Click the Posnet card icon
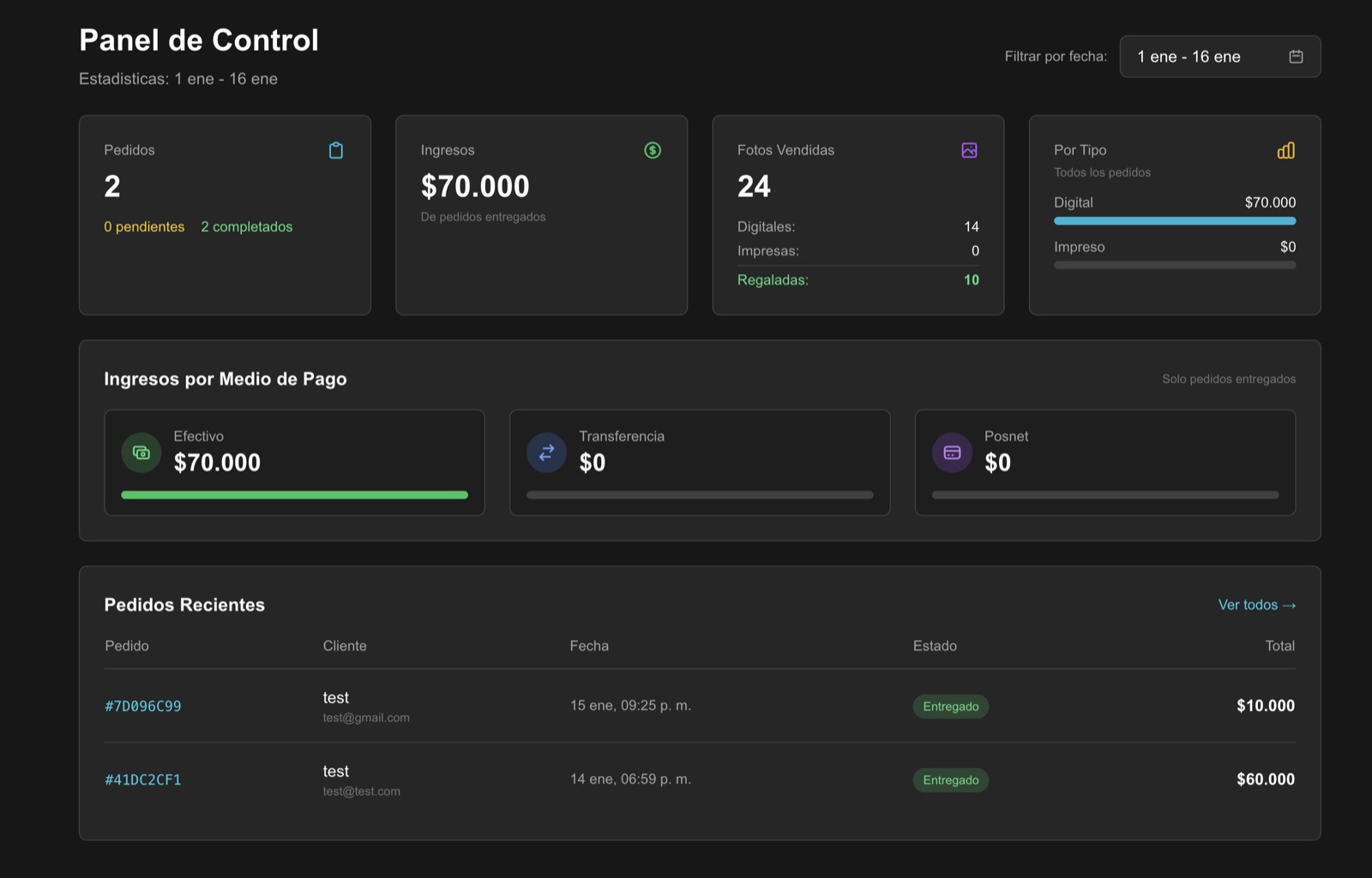Viewport: 1372px width, 878px height. coord(952,453)
